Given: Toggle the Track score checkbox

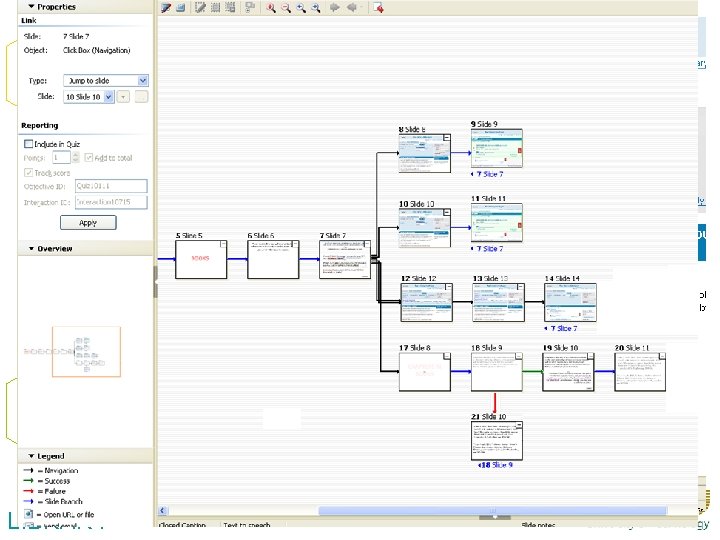Looking at the screenshot, I should tap(28, 173).
